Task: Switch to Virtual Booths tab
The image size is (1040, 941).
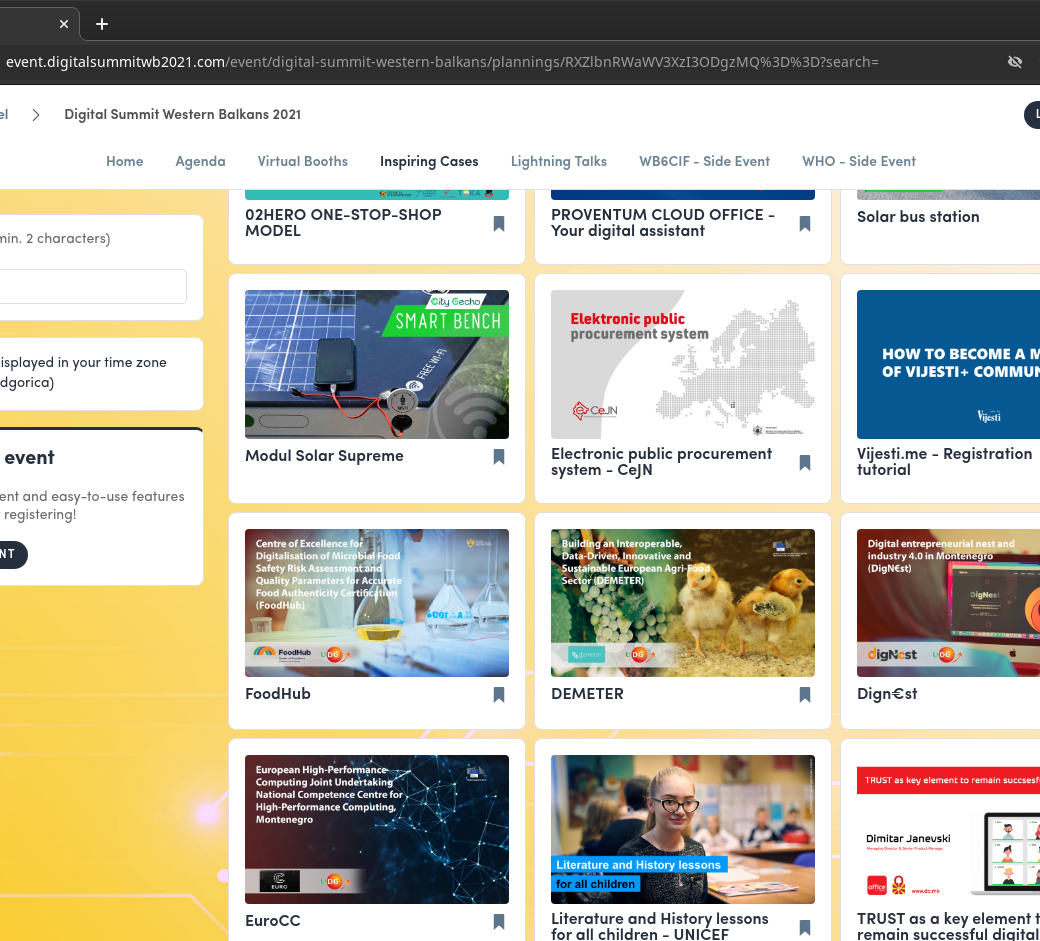Action: [x=302, y=161]
